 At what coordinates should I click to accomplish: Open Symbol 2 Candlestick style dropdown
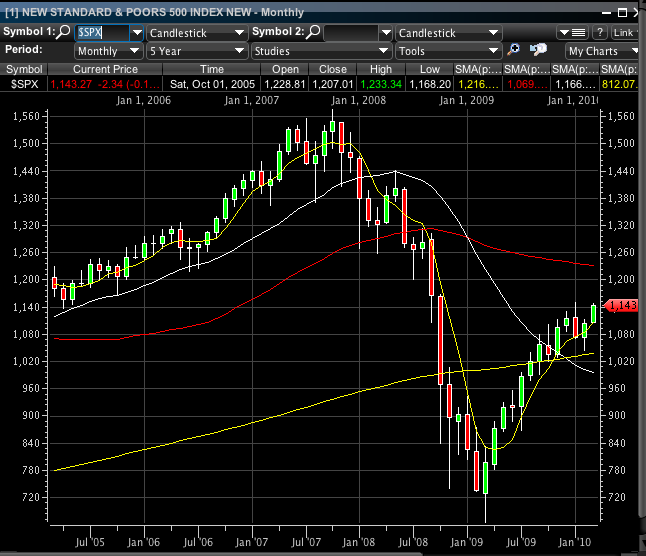(x=448, y=32)
